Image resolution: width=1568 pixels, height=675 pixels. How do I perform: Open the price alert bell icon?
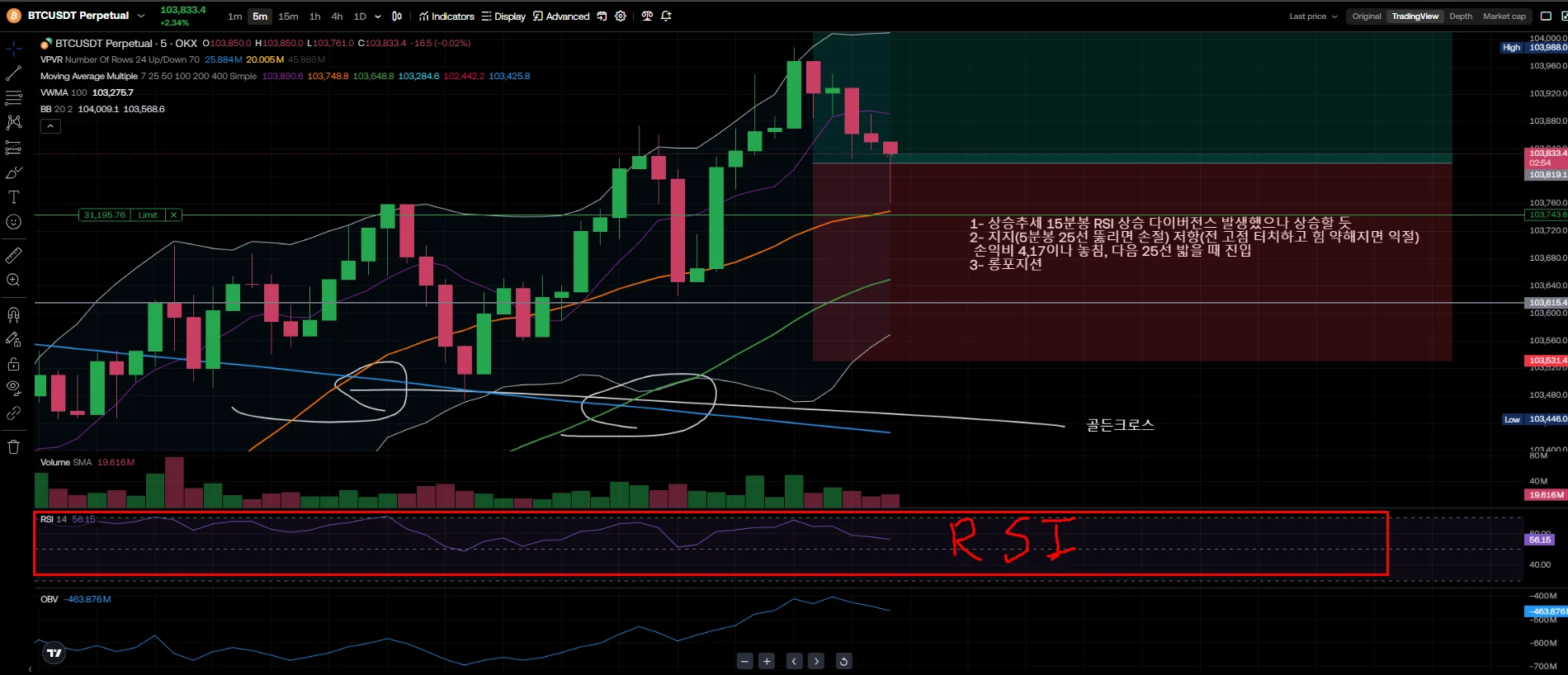coord(666,16)
